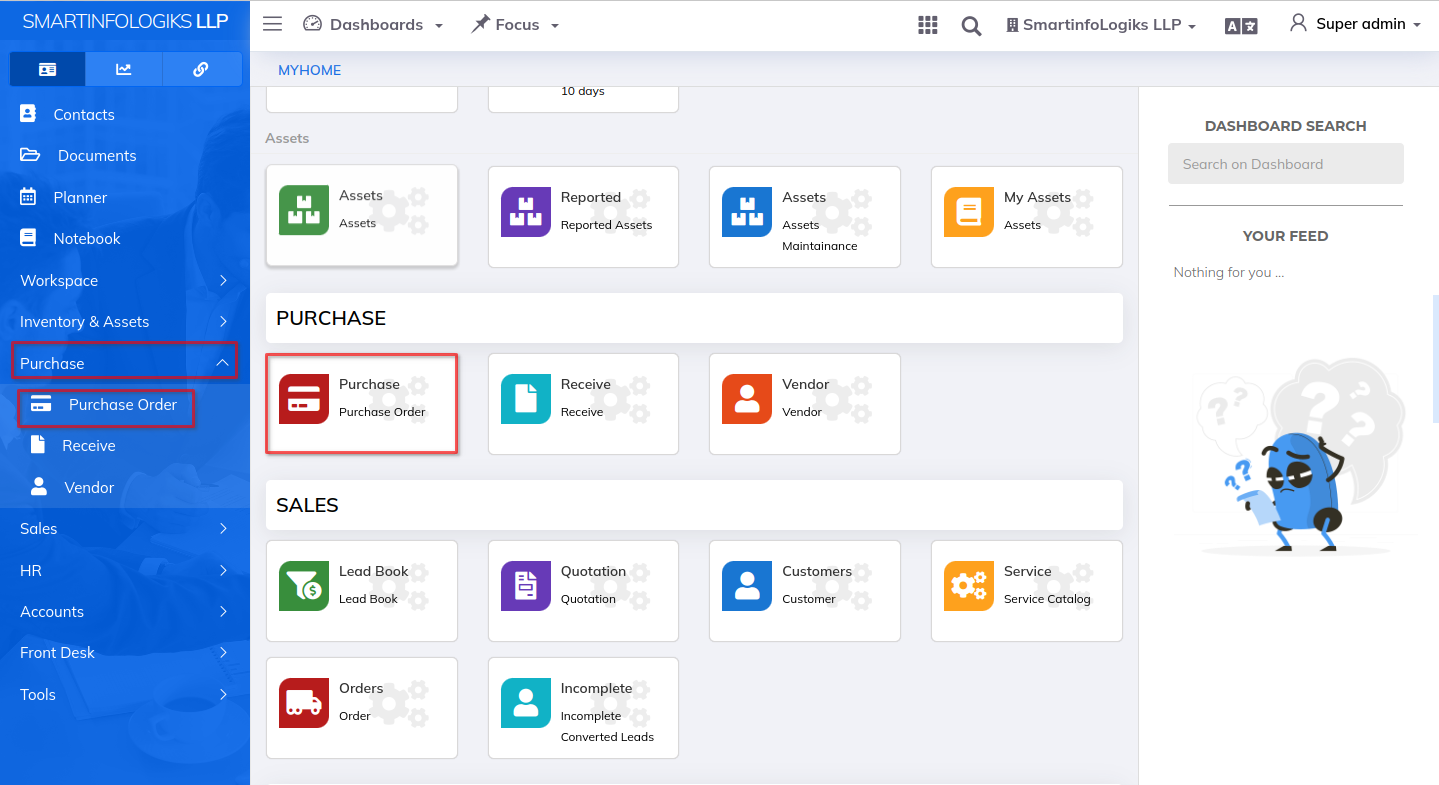Image resolution: width=1439 pixels, height=785 pixels.
Task: Click the PURCHASE section heading
Action: coord(331,318)
